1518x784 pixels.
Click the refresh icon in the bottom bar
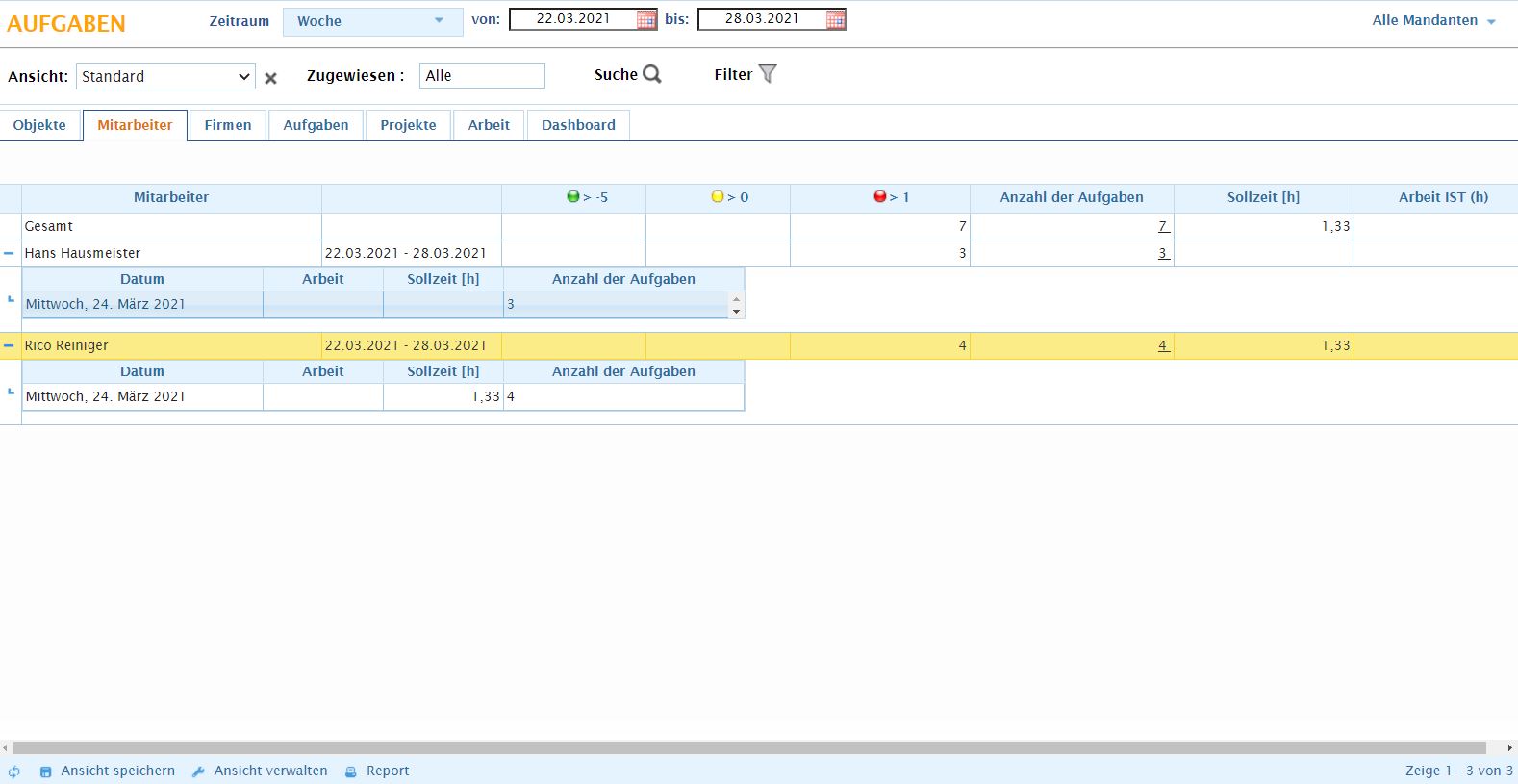pos(14,771)
